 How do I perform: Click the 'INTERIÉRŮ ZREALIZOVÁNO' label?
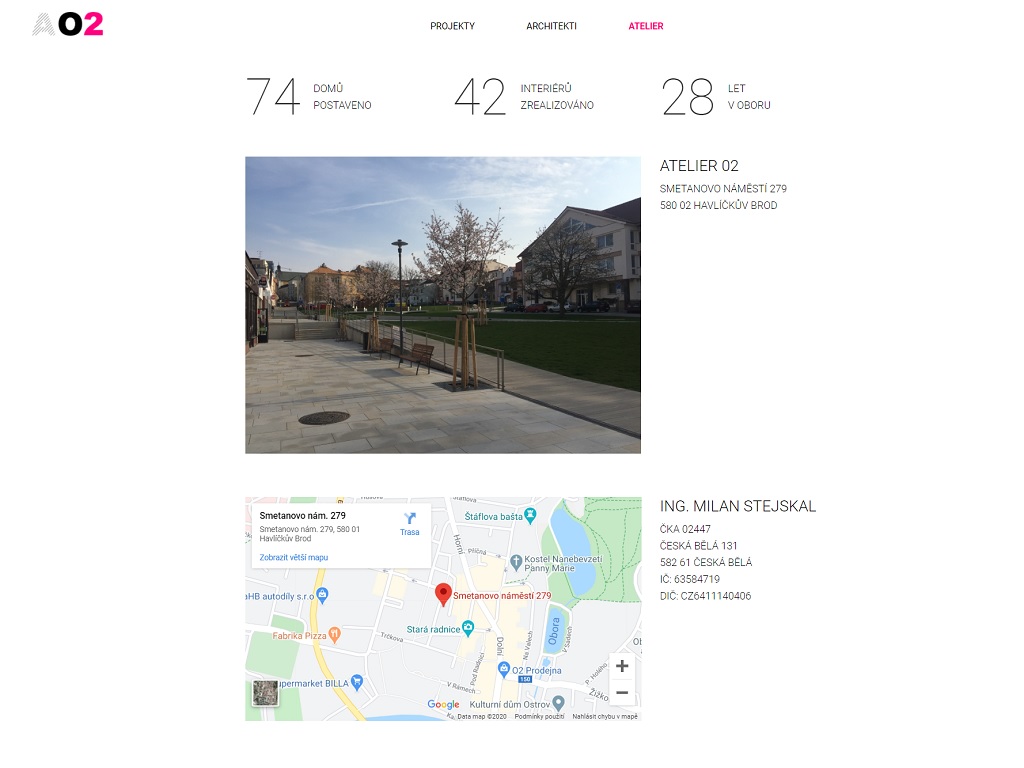557,97
